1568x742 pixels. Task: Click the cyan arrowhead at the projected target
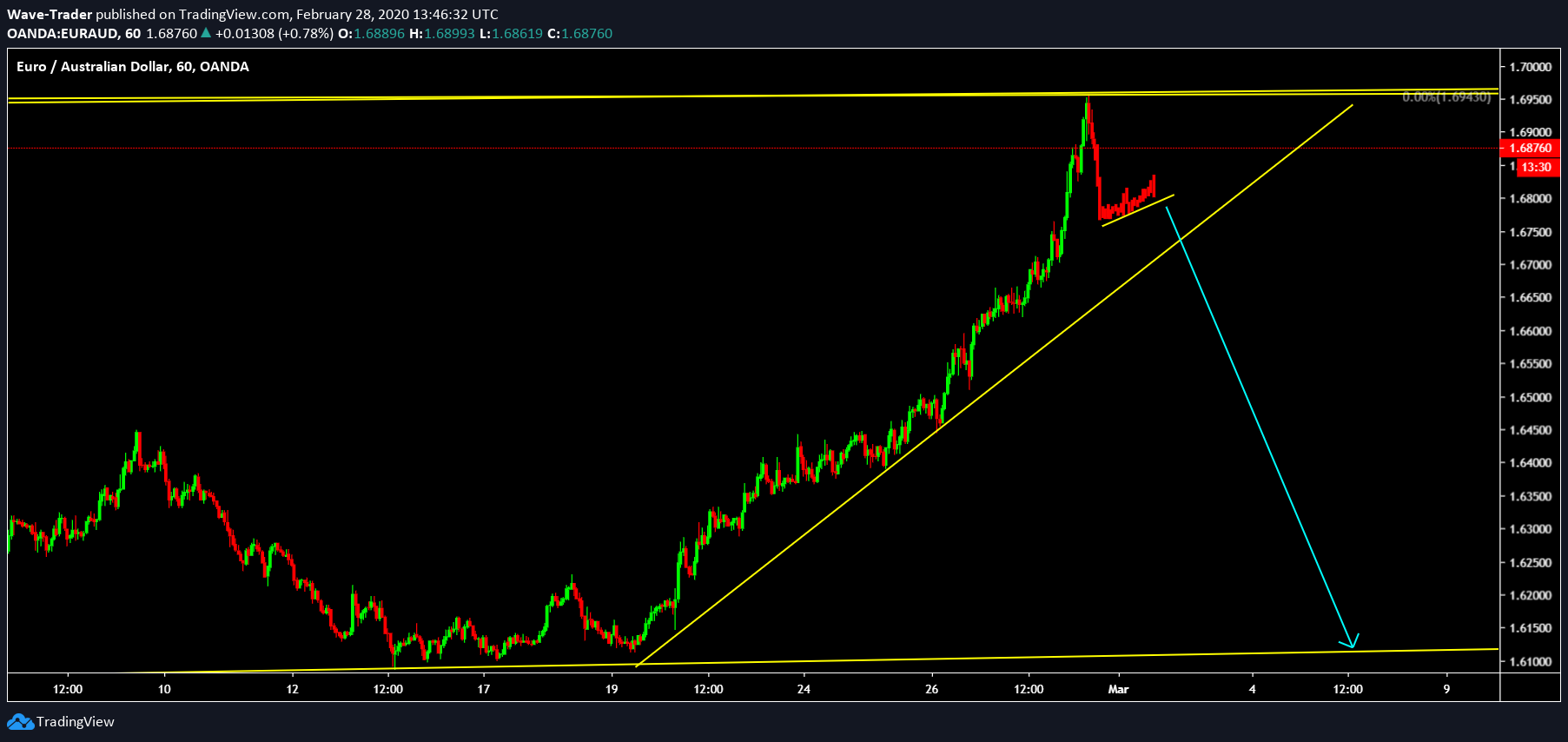tap(1350, 641)
